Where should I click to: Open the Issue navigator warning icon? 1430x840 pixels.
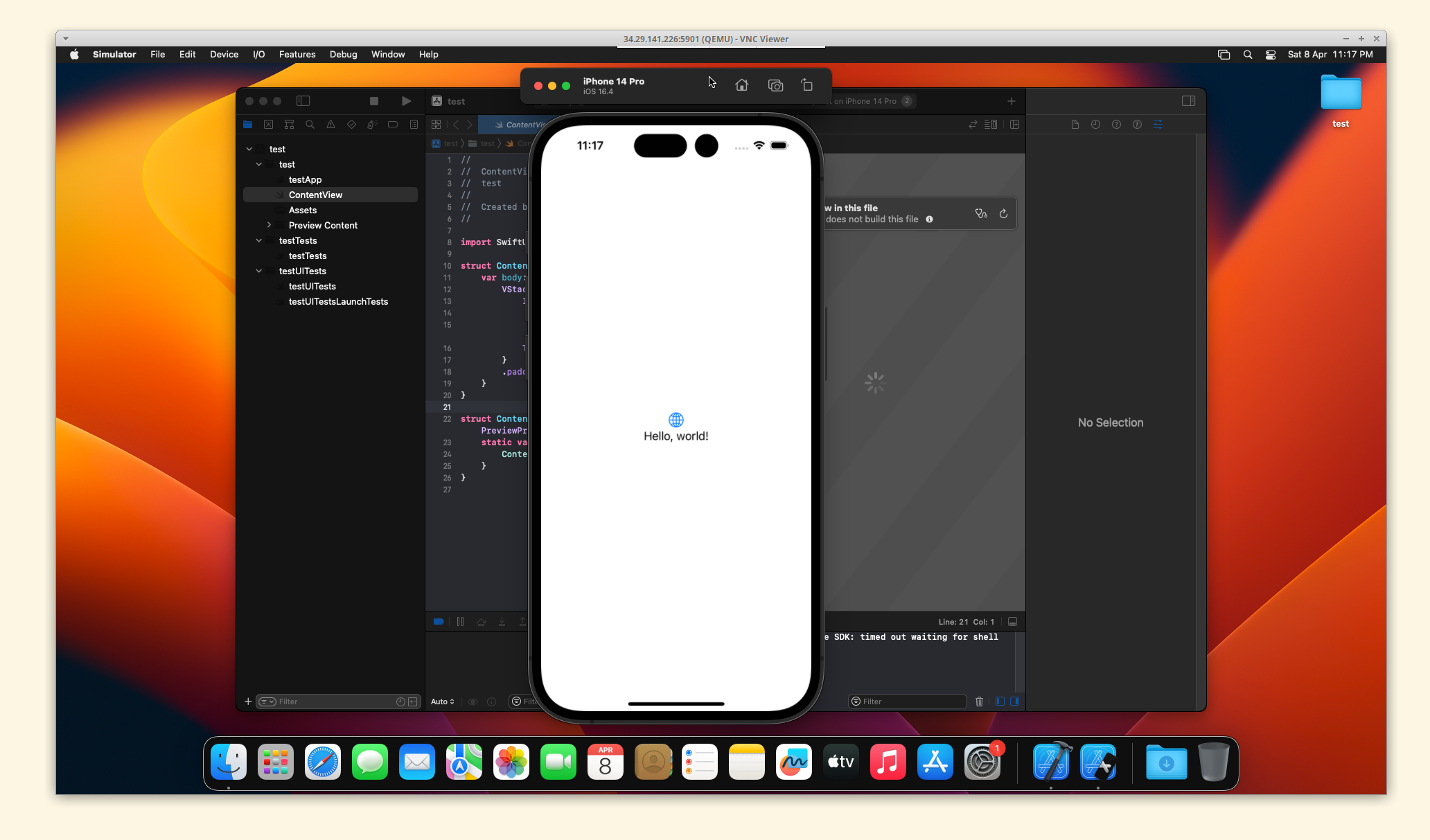330,125
